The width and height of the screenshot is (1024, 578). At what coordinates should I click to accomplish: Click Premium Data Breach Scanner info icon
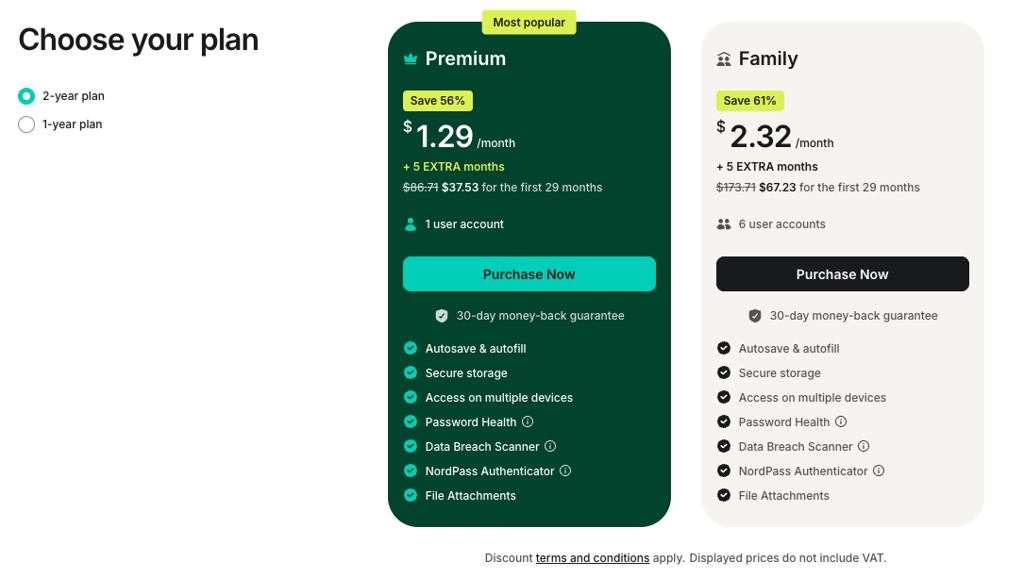[x=551, y=446]
